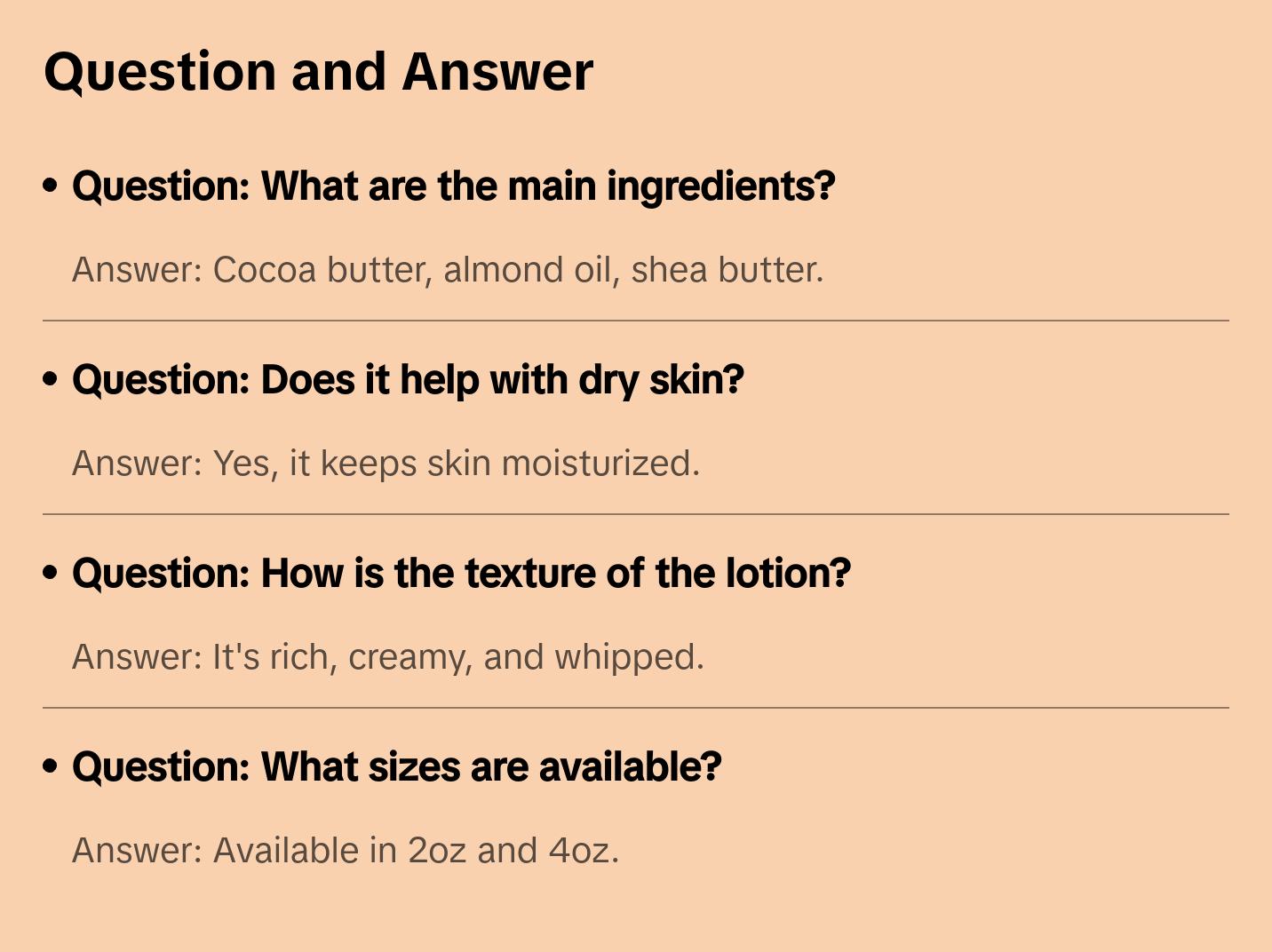
Task: Expand the lotion texture question
Action: coord(461,573)
